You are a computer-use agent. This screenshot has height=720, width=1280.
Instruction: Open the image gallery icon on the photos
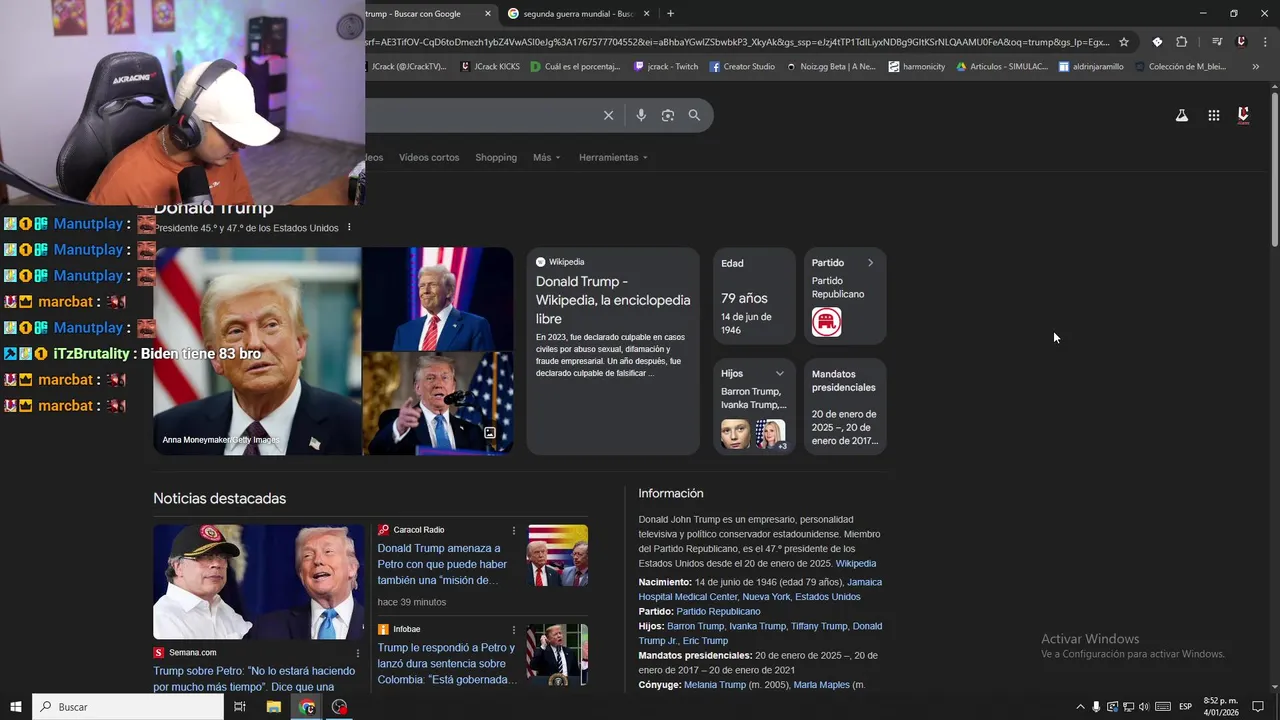(490, 433)
